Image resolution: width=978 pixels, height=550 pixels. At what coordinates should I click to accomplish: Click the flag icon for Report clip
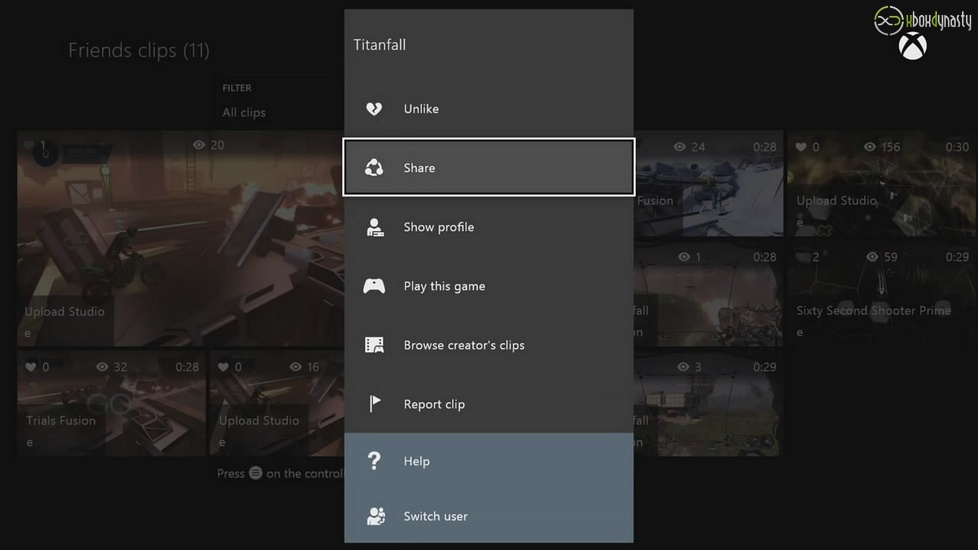375,404
